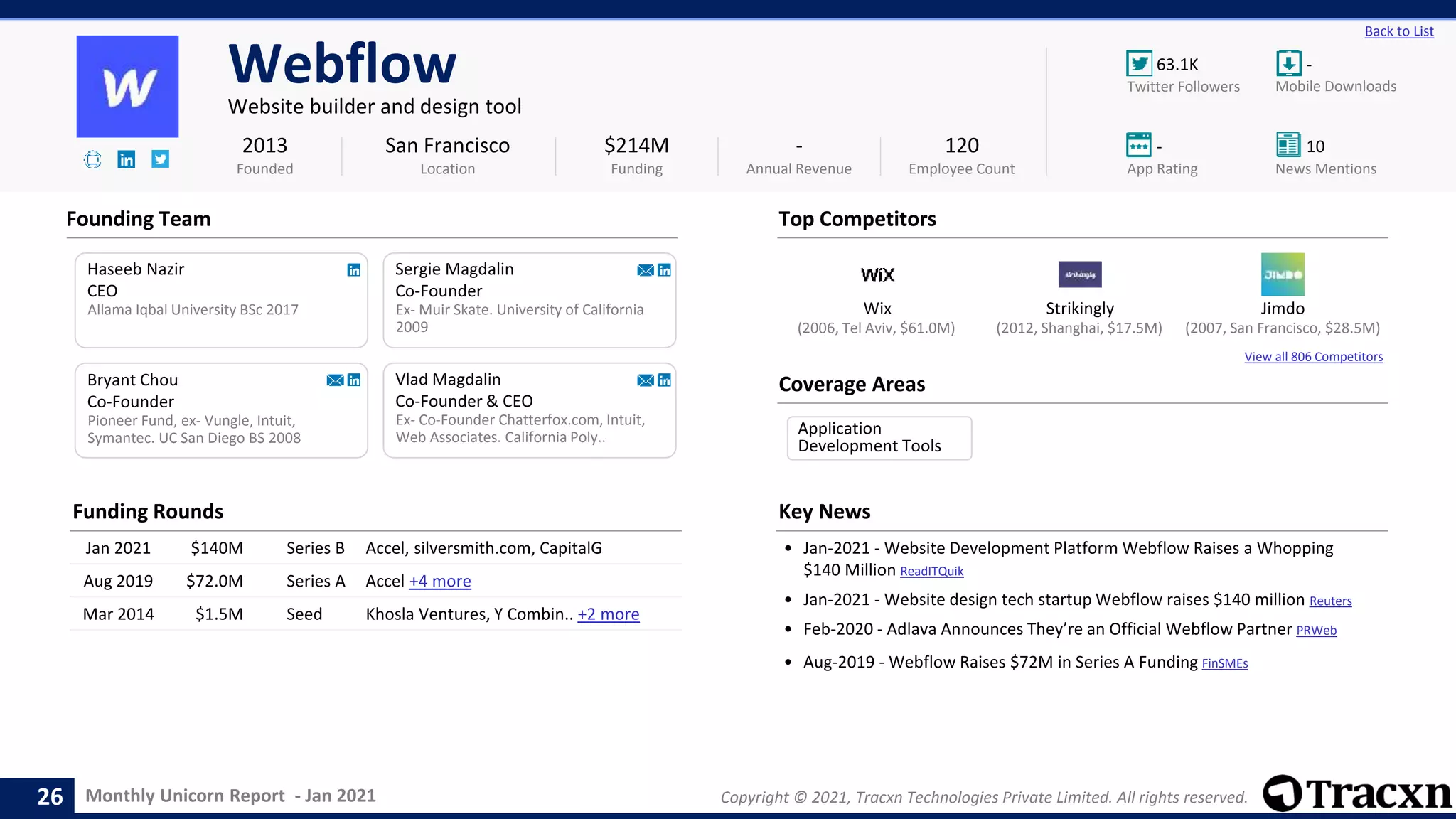Open the PRWeb news source link

tap(1316, 631)
